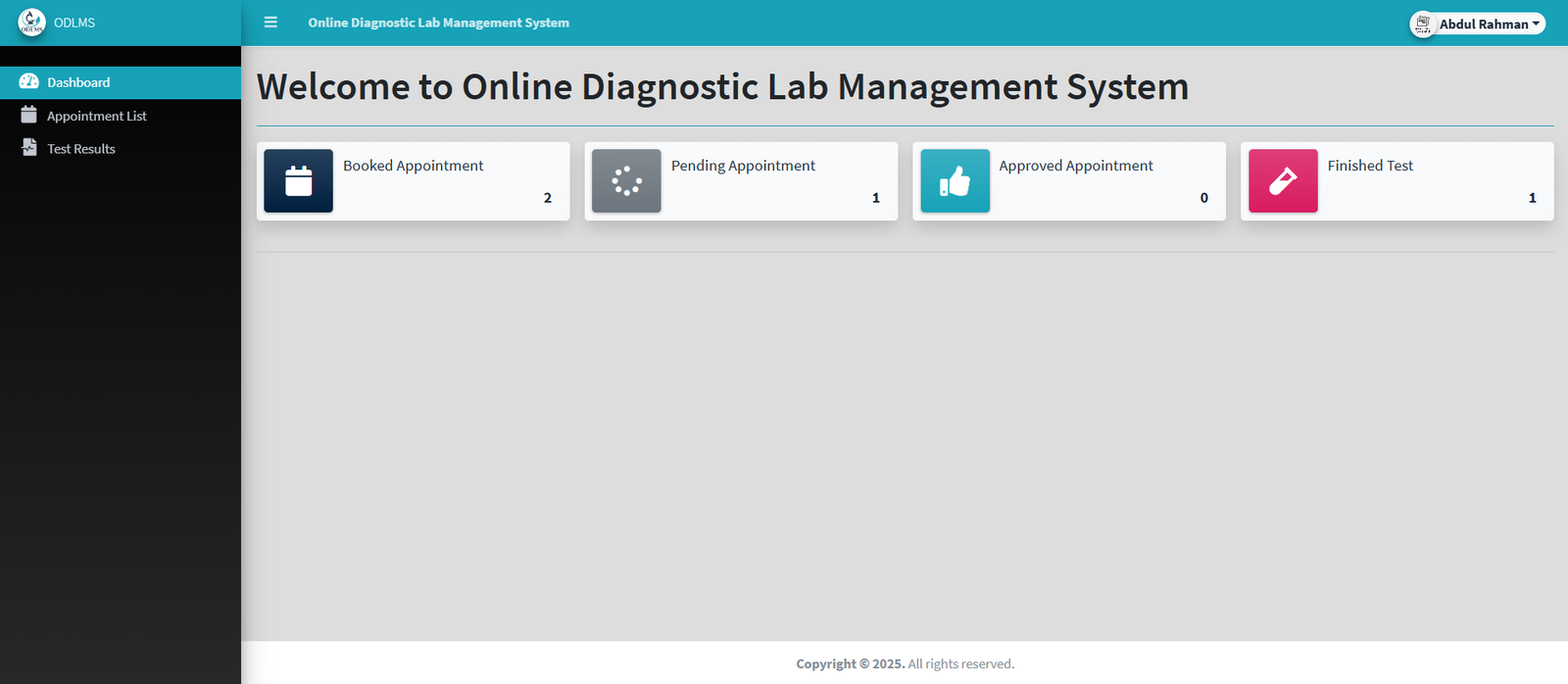Click the user avatar image
Image resolution: width=1568 pixels, height=684 pixels.
point(1423,24)
